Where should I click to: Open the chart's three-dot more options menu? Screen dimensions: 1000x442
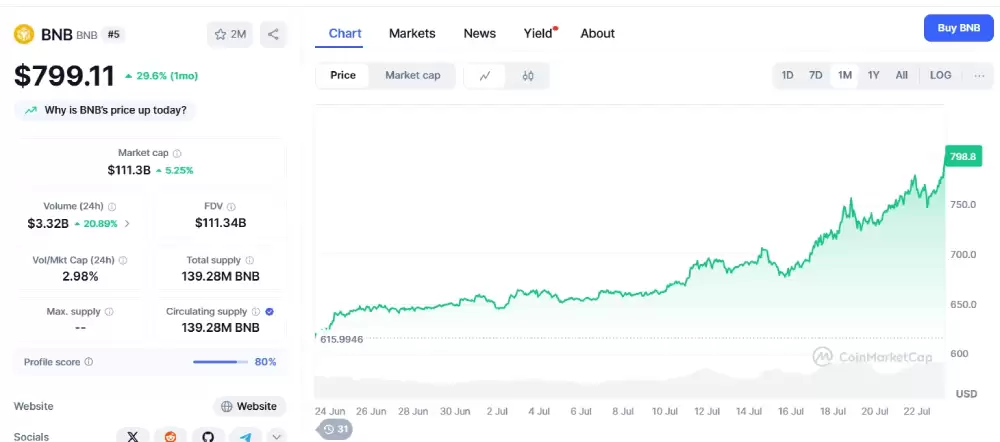(x=979, y=75)
